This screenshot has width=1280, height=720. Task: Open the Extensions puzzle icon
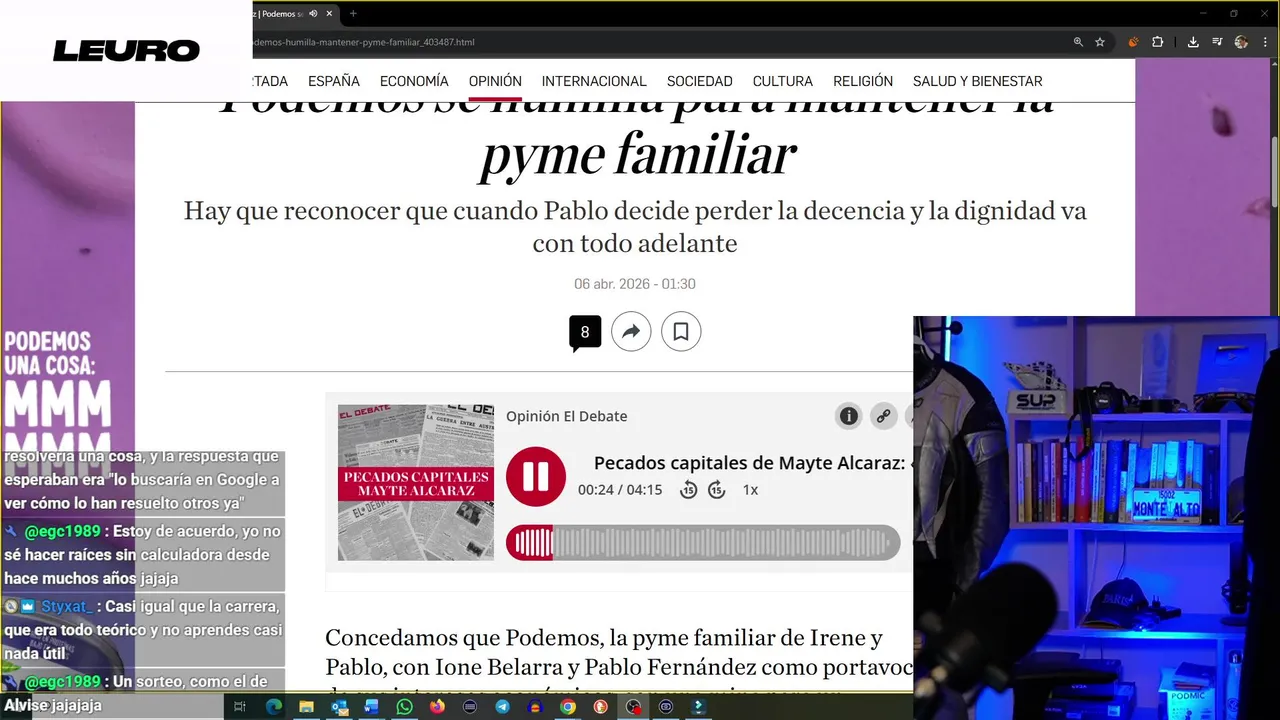click(1158, 42)
